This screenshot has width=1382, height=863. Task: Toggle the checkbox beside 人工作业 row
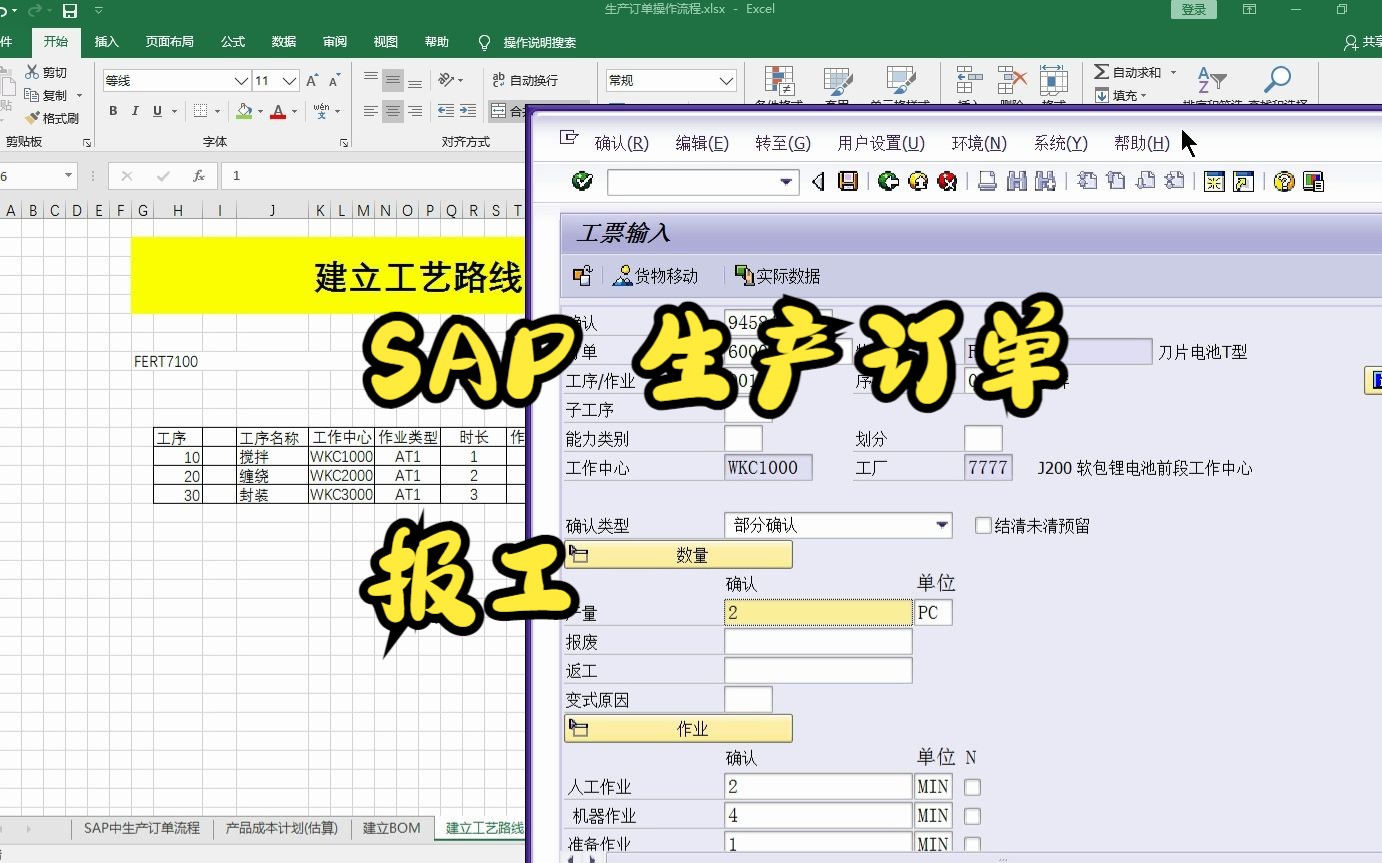point(971,787)
